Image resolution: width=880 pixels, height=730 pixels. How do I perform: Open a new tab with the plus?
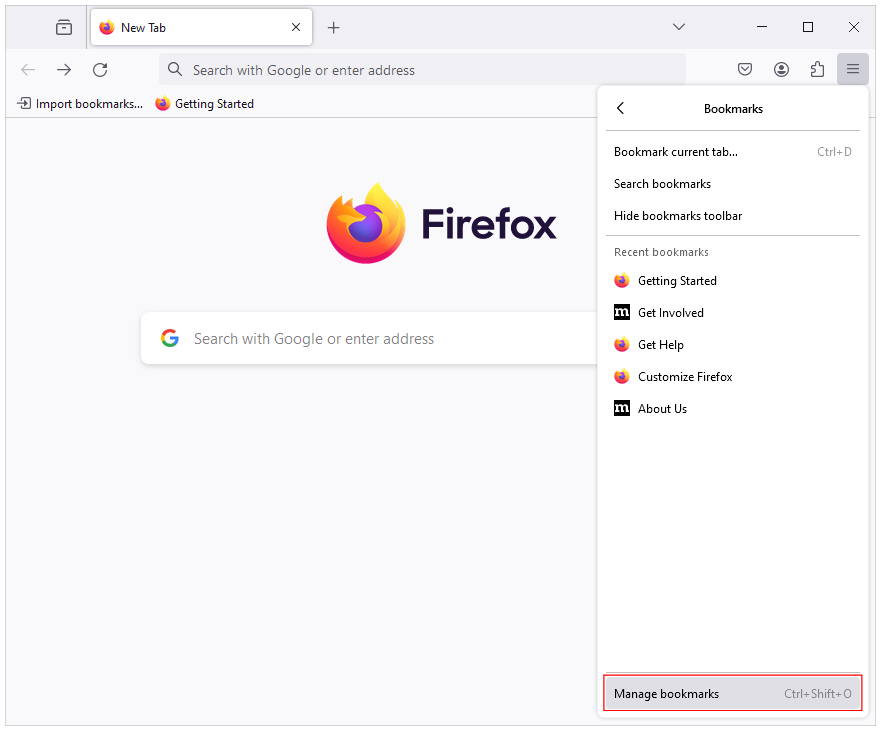pyautogui.click(x=334, y=27)
